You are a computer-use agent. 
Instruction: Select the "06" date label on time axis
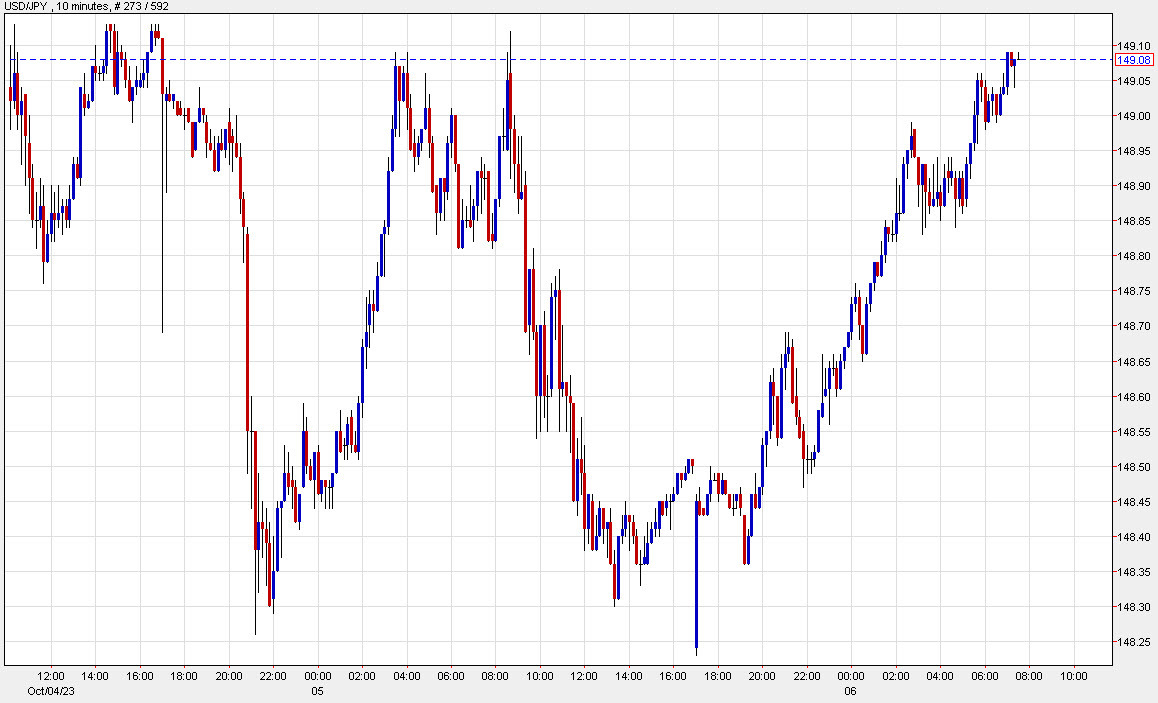click(849, 690)
